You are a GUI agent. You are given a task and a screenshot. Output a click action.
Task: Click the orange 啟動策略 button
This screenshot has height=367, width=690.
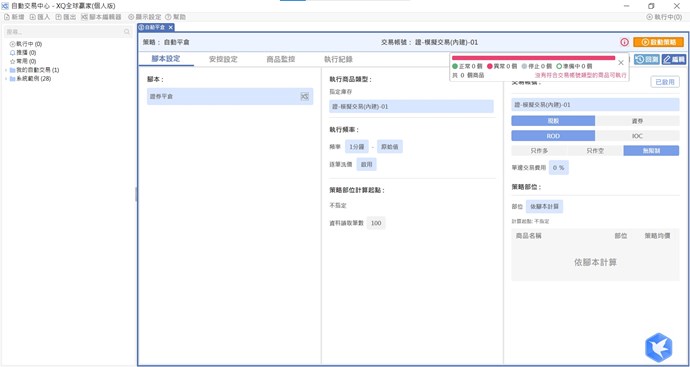point(658,42)
